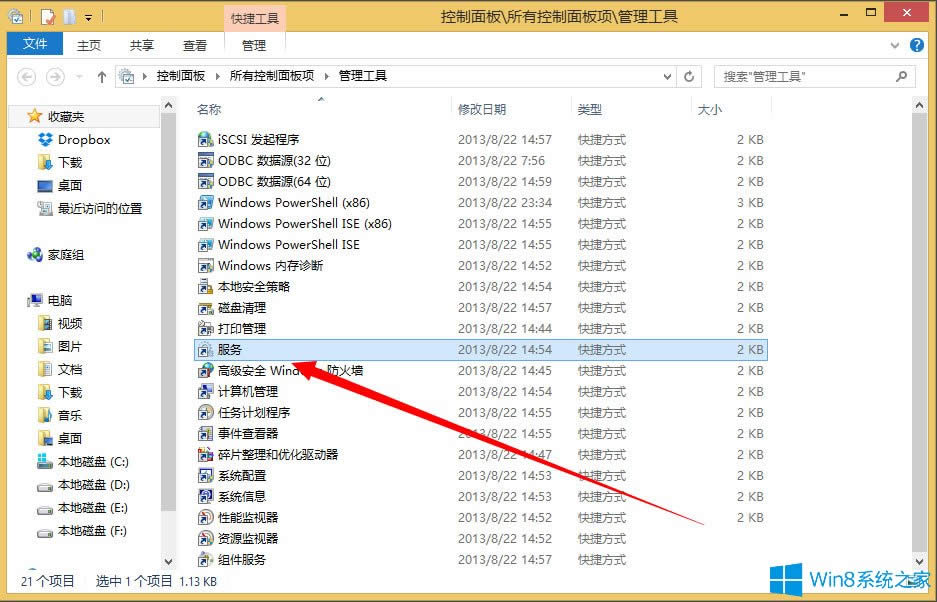Screen dimensions: 937x602
Task: Click the Refresh icon in address bar
Action: (689, 75)
